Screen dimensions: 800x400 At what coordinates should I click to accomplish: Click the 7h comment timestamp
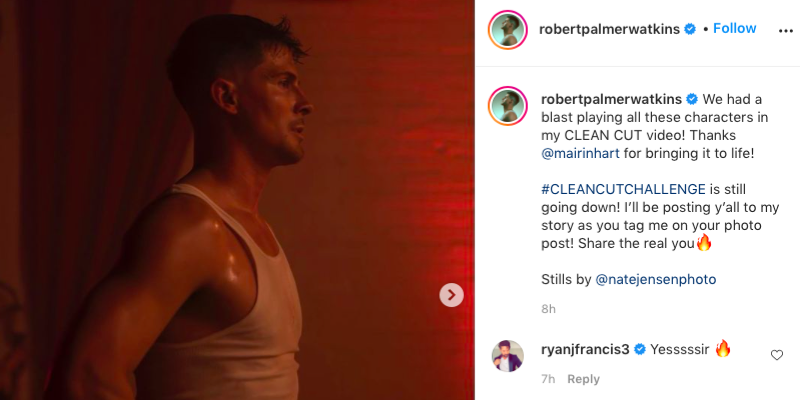pyautogui.click(x=547, y=379)
